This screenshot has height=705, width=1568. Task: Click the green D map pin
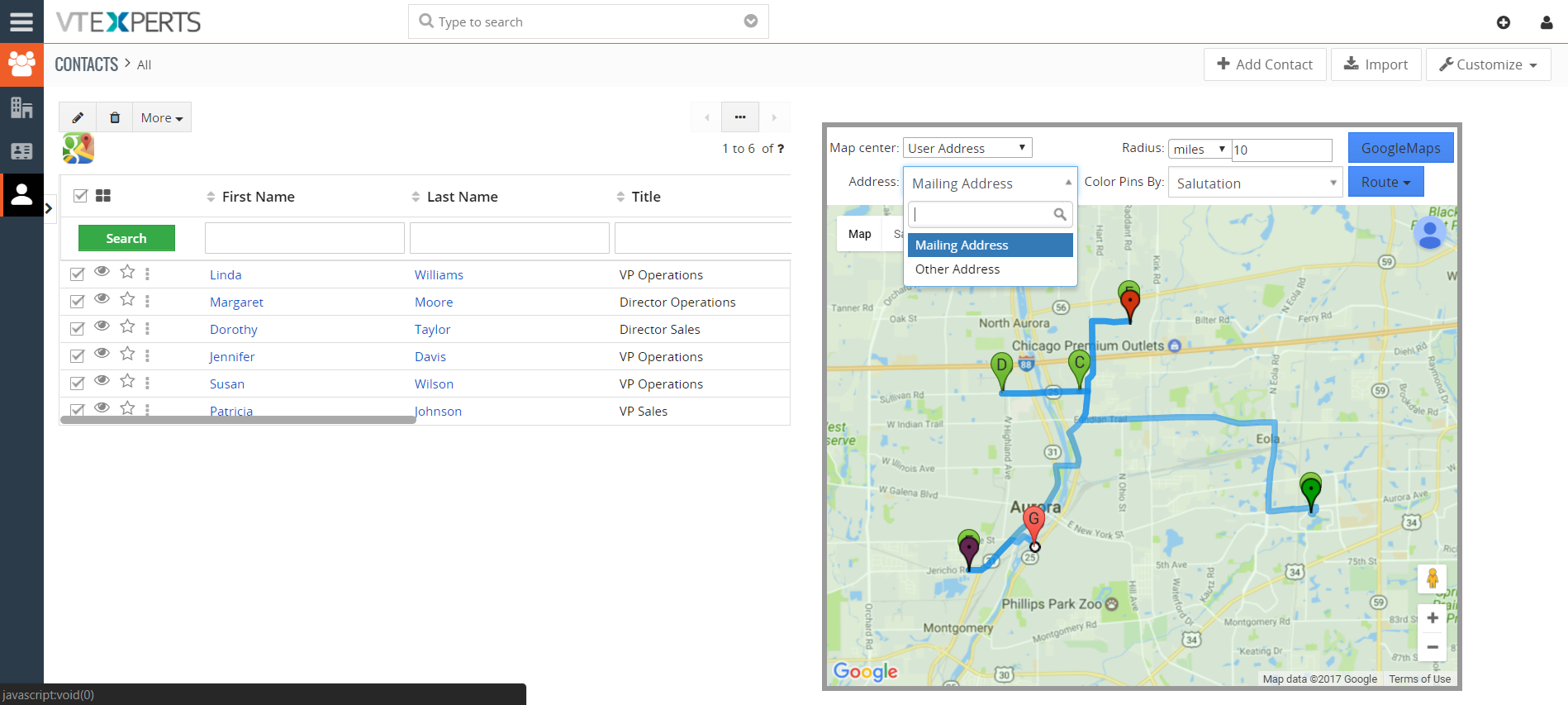coord(1001,369)
